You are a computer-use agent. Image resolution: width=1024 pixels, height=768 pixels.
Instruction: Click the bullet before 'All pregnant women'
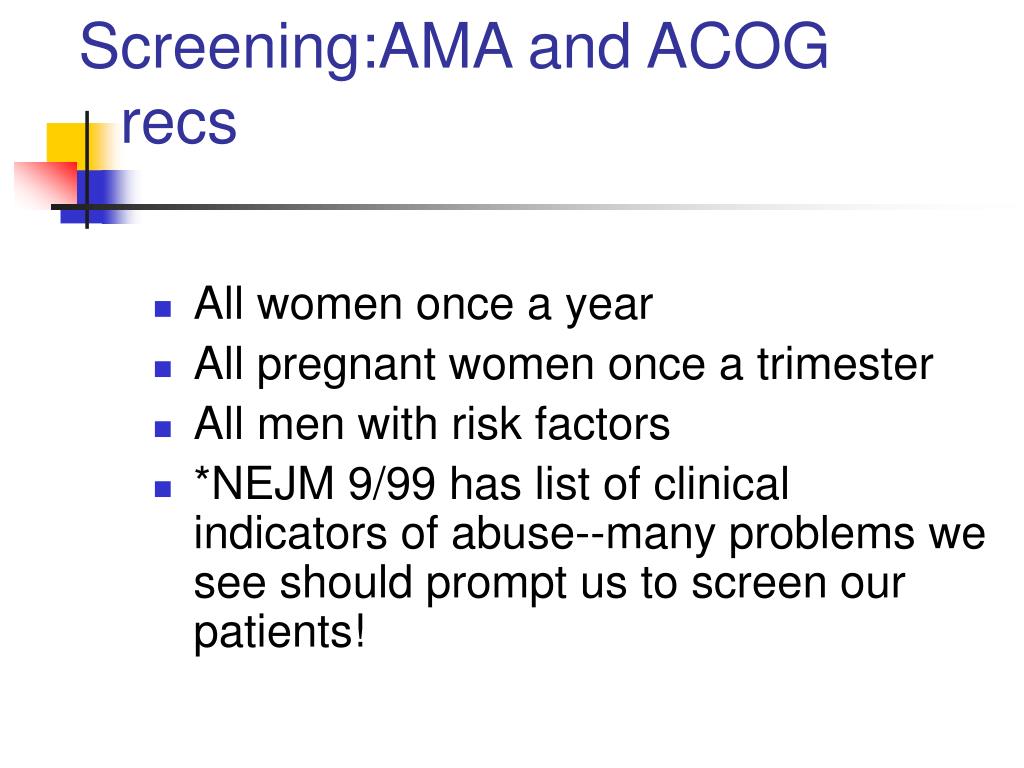[x=163, y=369]
